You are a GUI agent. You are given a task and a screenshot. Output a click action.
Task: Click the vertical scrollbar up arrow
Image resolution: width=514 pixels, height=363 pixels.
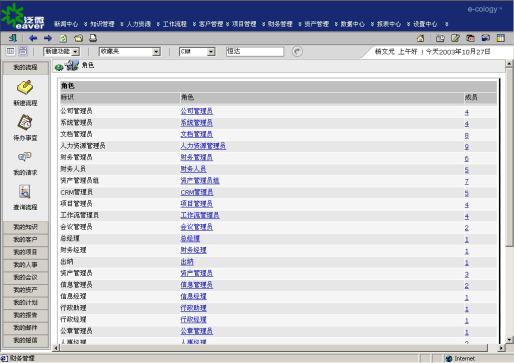(x=509, y=63)
